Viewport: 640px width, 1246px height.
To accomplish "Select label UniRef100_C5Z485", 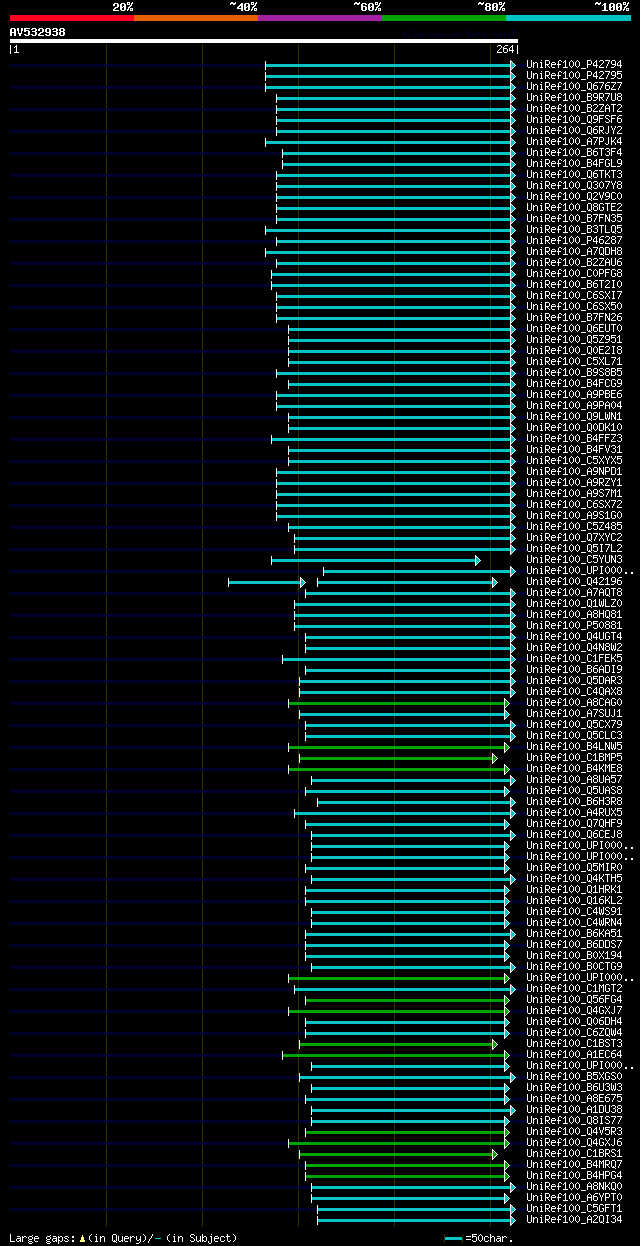I will click(574, 527).
